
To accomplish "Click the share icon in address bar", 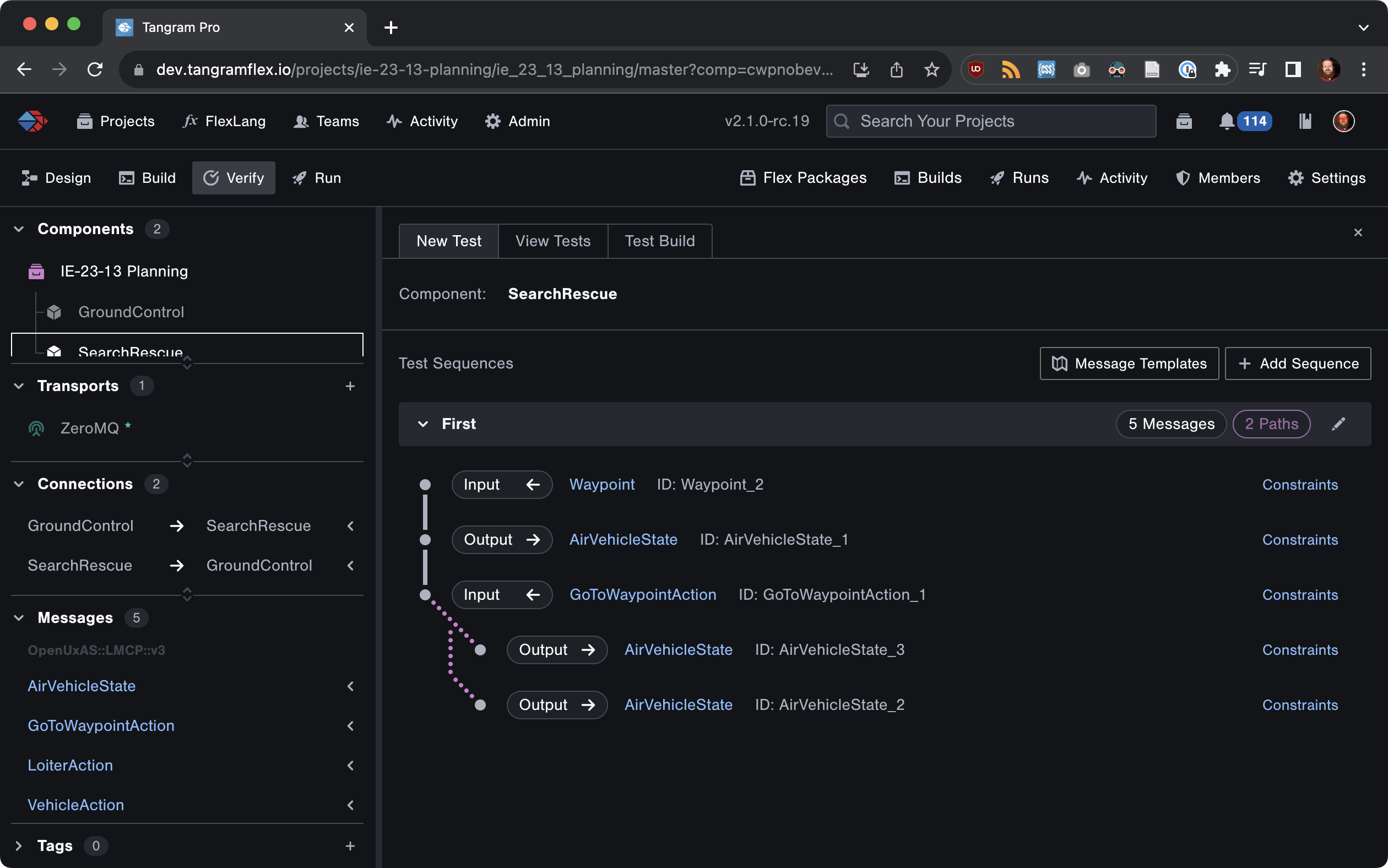I will (897, 69).
